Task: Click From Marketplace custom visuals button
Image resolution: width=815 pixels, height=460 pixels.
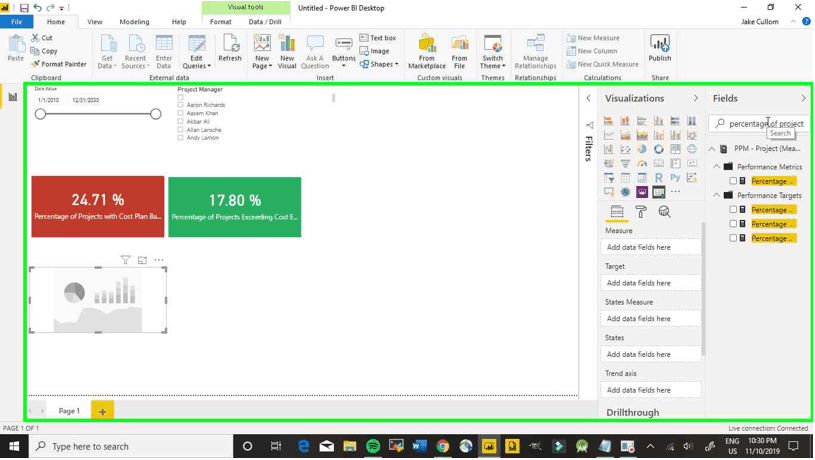Action: click(427, 51)
